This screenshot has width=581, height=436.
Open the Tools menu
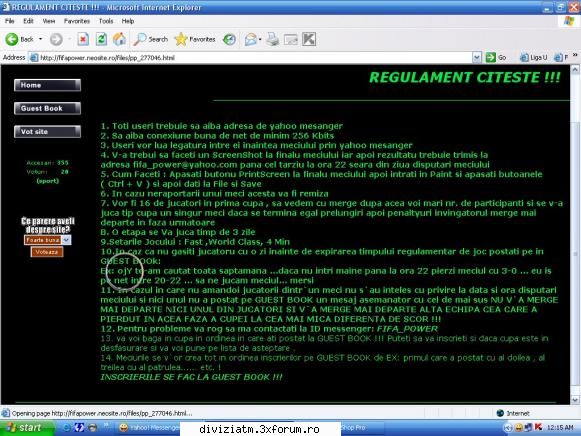click(x=106, y=21)
